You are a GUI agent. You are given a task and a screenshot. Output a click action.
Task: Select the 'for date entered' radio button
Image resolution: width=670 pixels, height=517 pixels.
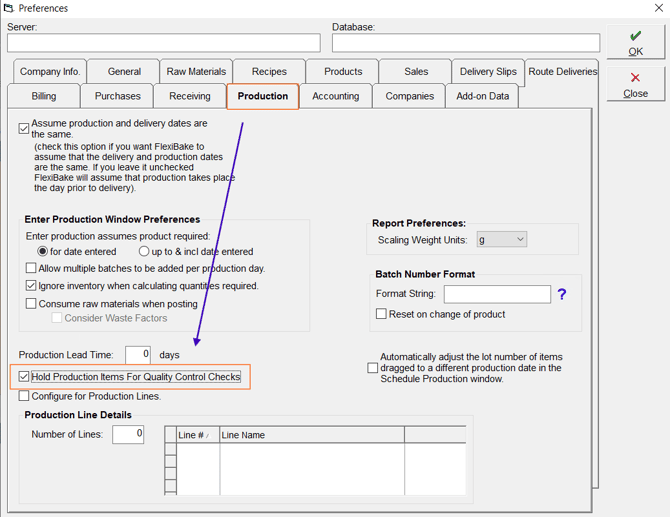[x=42, y=252]
